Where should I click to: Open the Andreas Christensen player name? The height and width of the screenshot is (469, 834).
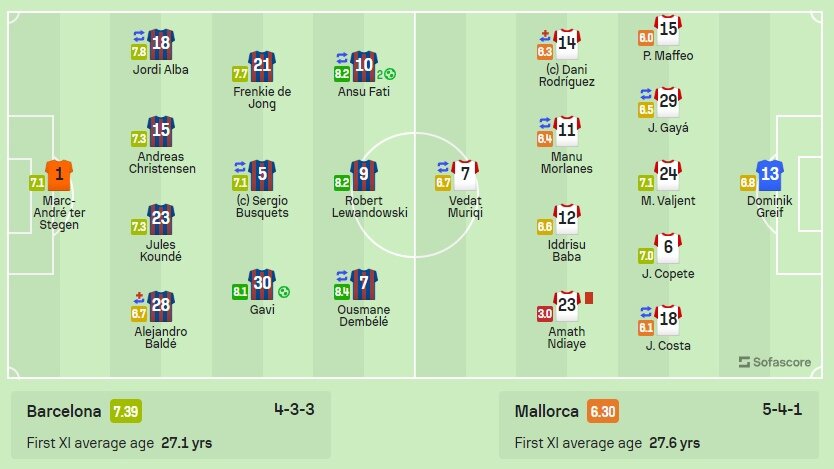coord(162,163)
